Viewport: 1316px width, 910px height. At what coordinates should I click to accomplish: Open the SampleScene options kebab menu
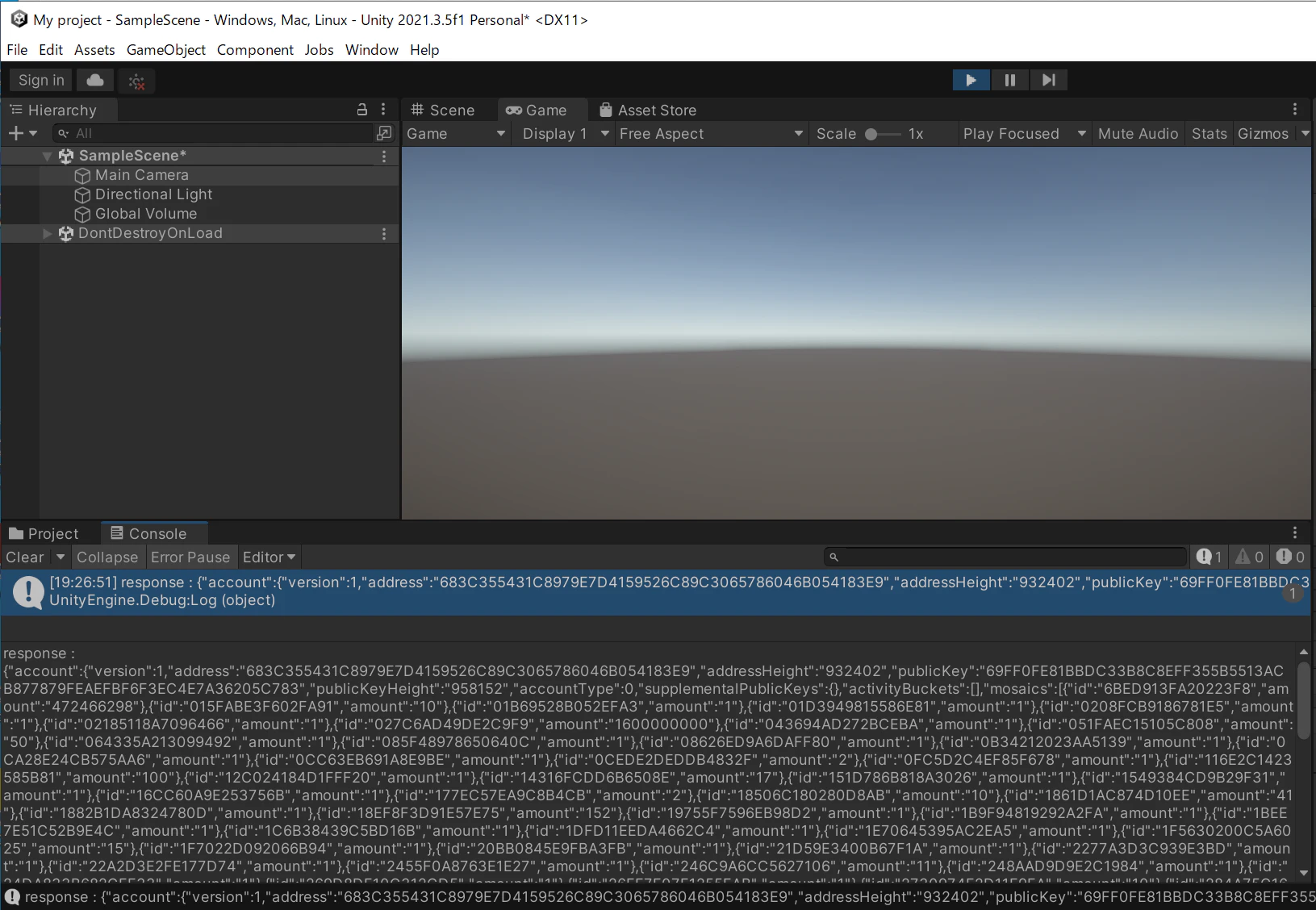pyautogui.click(x=384, y=156)
